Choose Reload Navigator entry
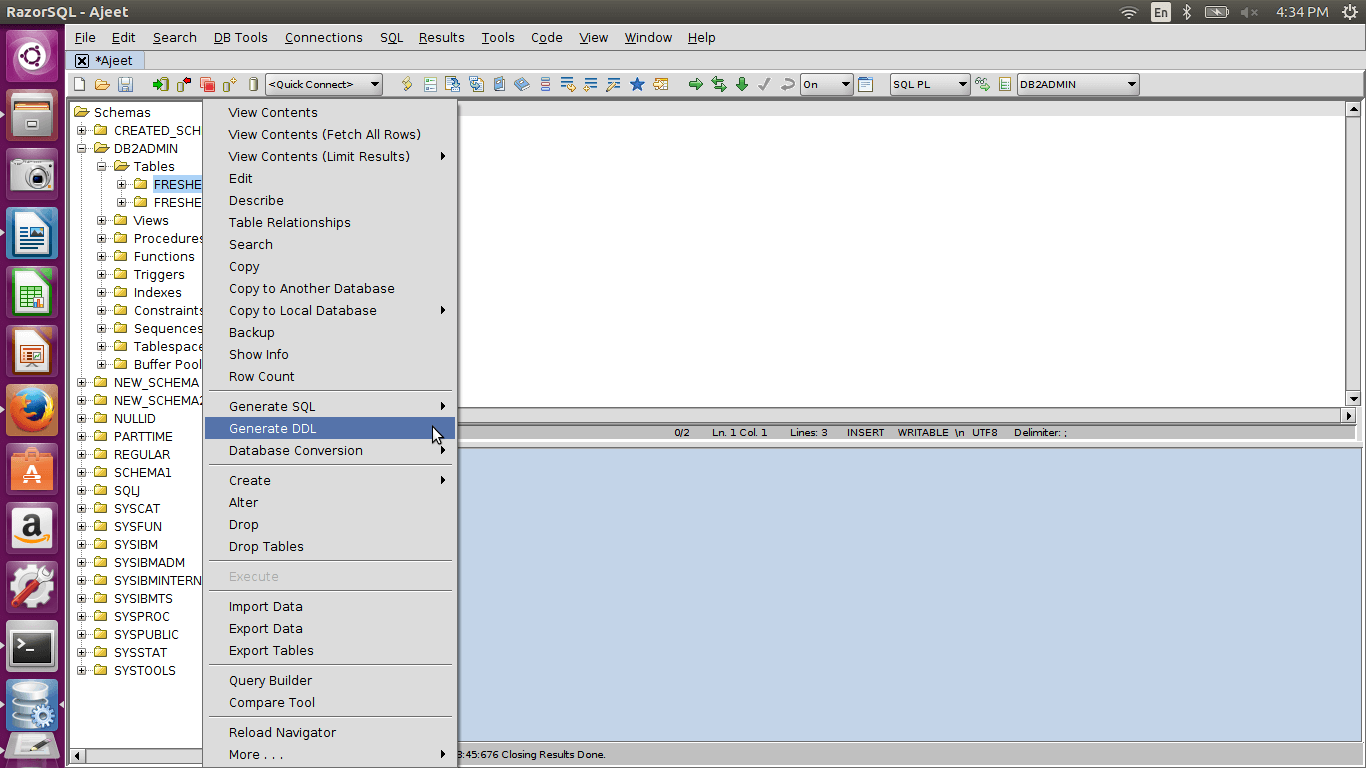 pos(329,733)
